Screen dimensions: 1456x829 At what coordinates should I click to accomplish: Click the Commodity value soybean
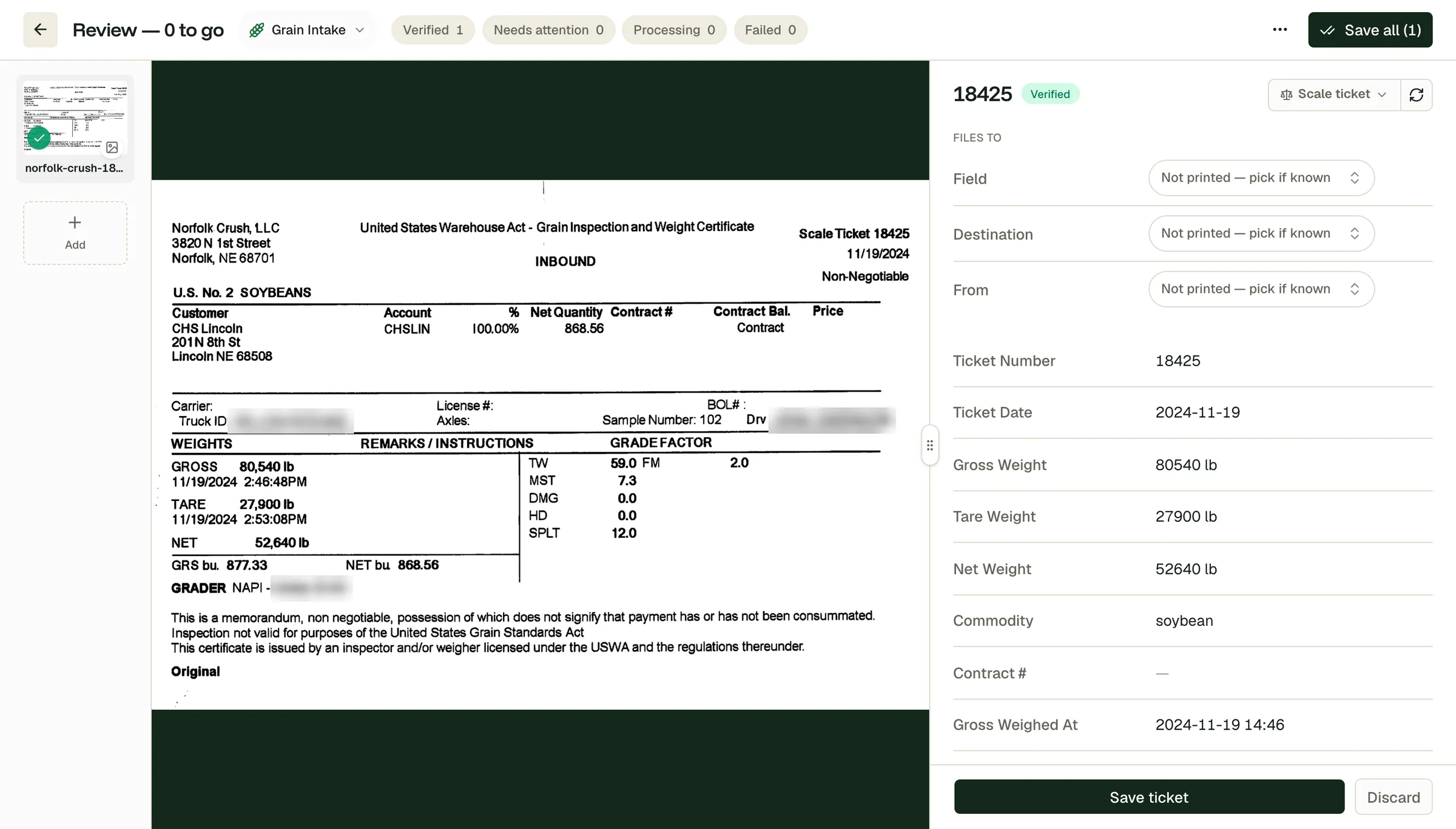coord(1184,621)
